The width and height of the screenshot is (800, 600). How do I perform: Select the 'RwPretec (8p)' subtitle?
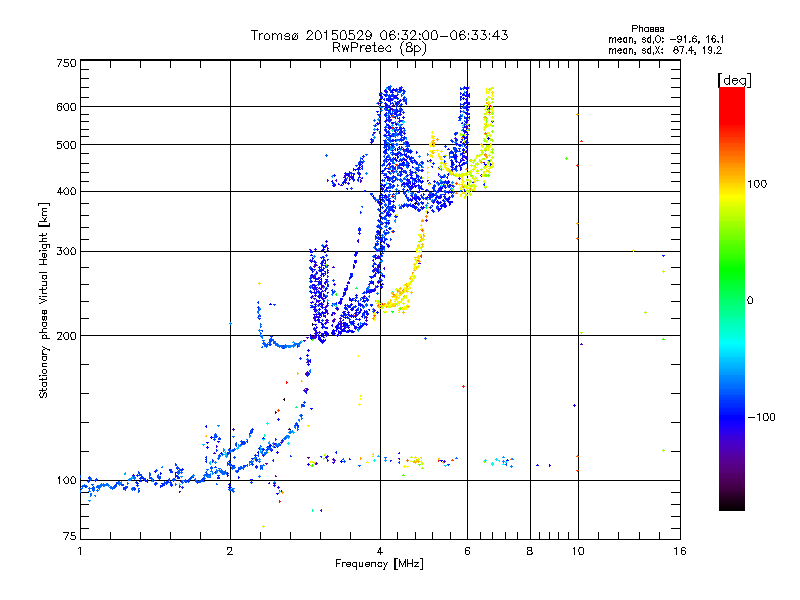click(x=379, y=48)
